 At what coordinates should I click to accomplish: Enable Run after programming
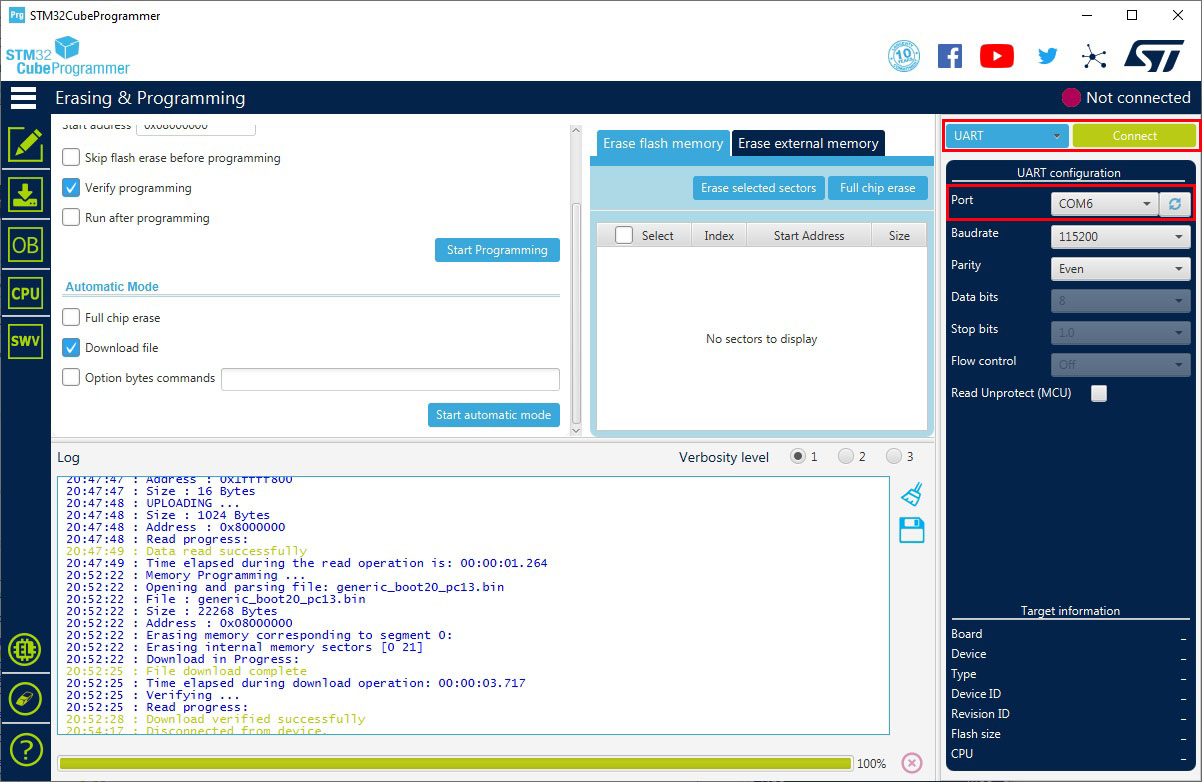click(71, 217)
